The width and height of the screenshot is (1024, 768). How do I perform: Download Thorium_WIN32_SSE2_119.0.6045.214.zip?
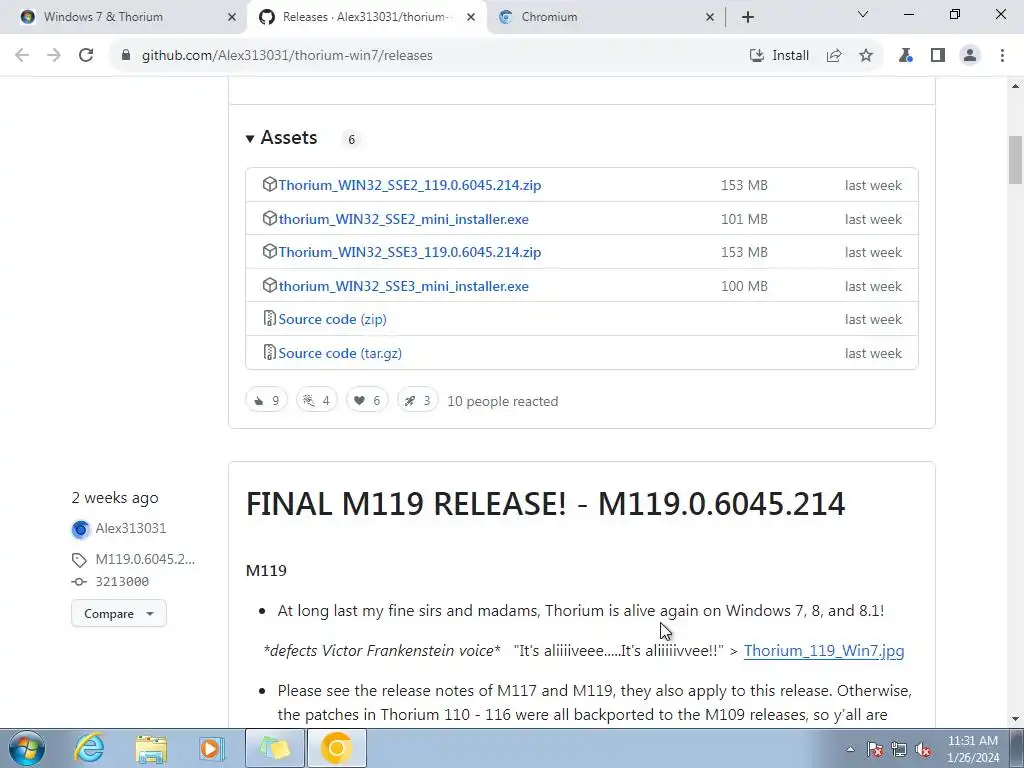coord(409,185)
